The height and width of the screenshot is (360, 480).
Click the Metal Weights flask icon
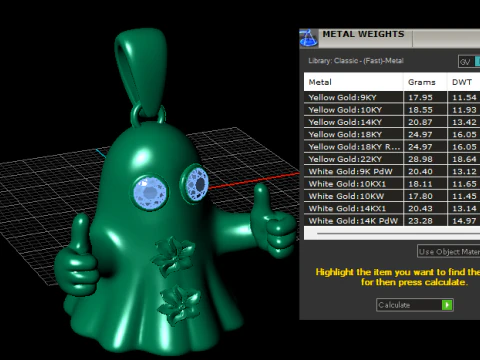point(308,38)
